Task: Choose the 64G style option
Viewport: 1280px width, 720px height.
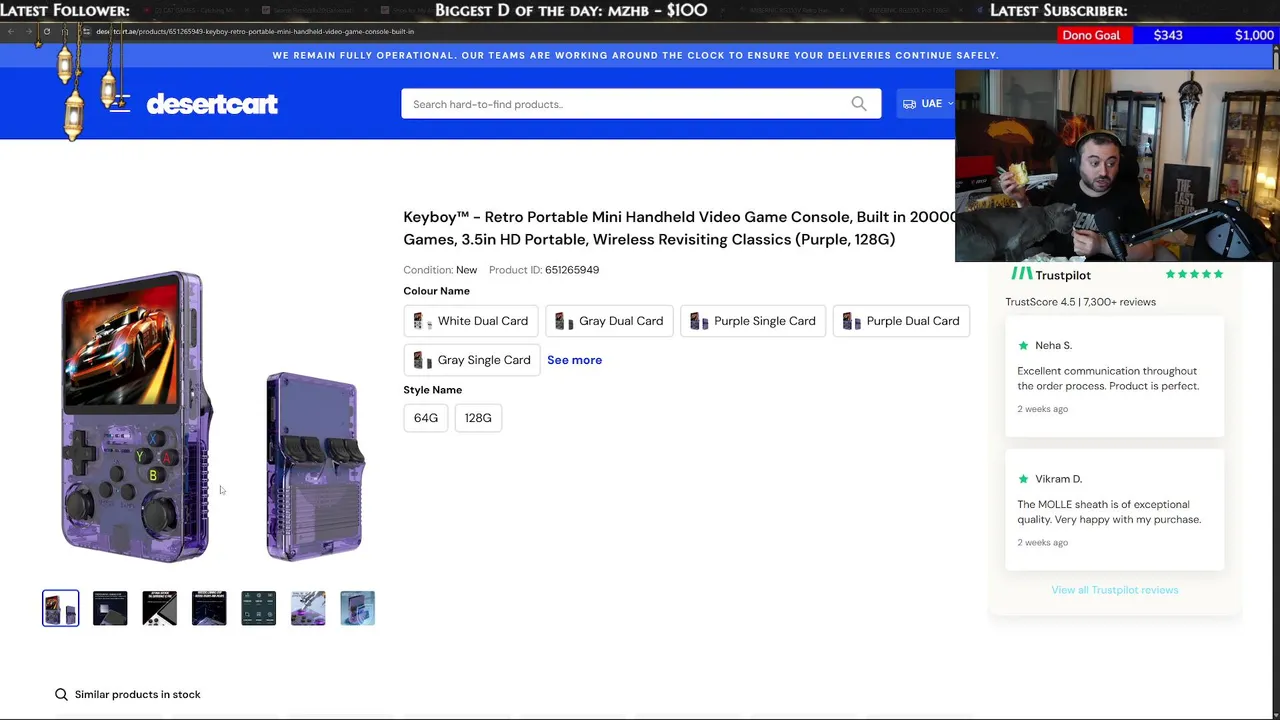Action: point(426,418)
